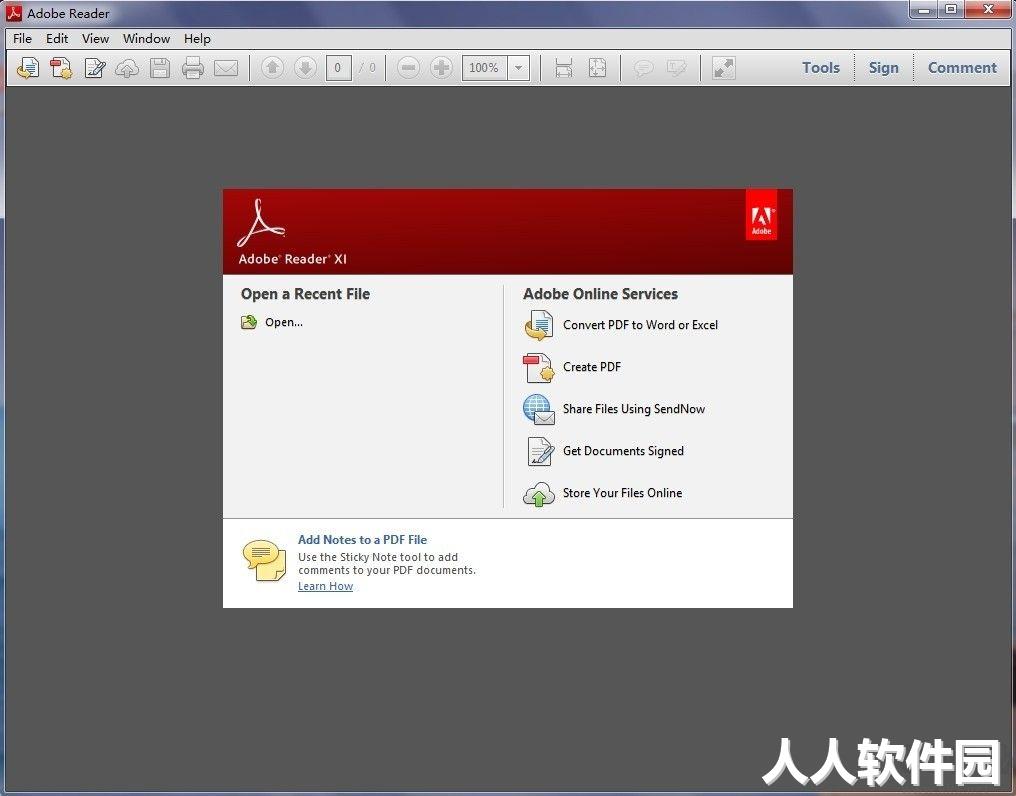The image size is (1016, 796).
Task: Open the Edit menu
Action: pyautogui.click(x=57, y=38)
